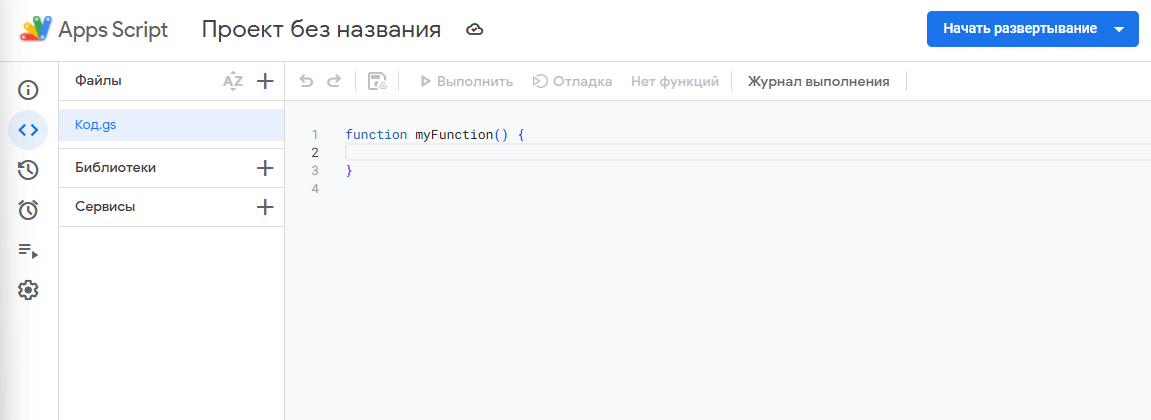
Task: Add a service with plus icon
Action: (265, 207)
